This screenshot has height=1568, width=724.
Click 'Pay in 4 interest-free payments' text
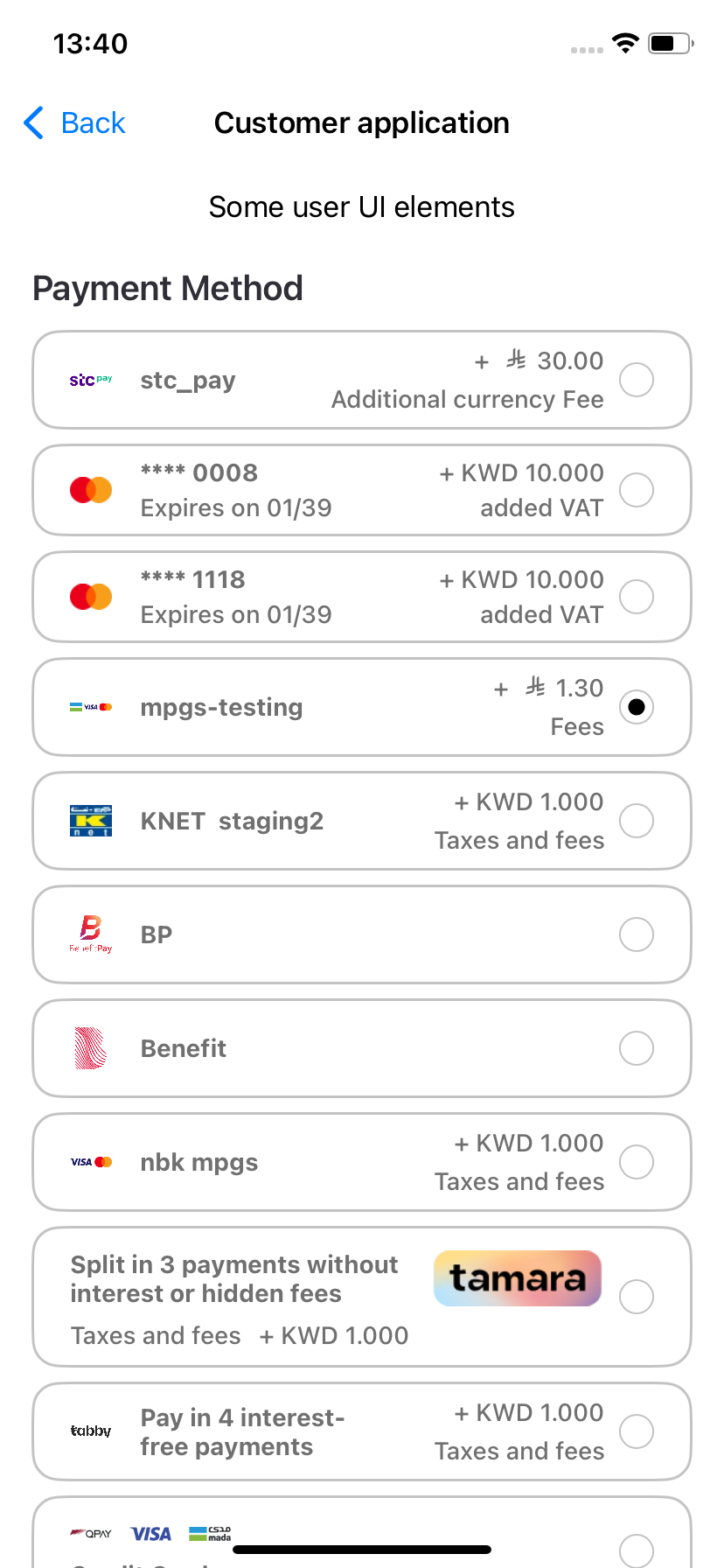[242, 1431]
